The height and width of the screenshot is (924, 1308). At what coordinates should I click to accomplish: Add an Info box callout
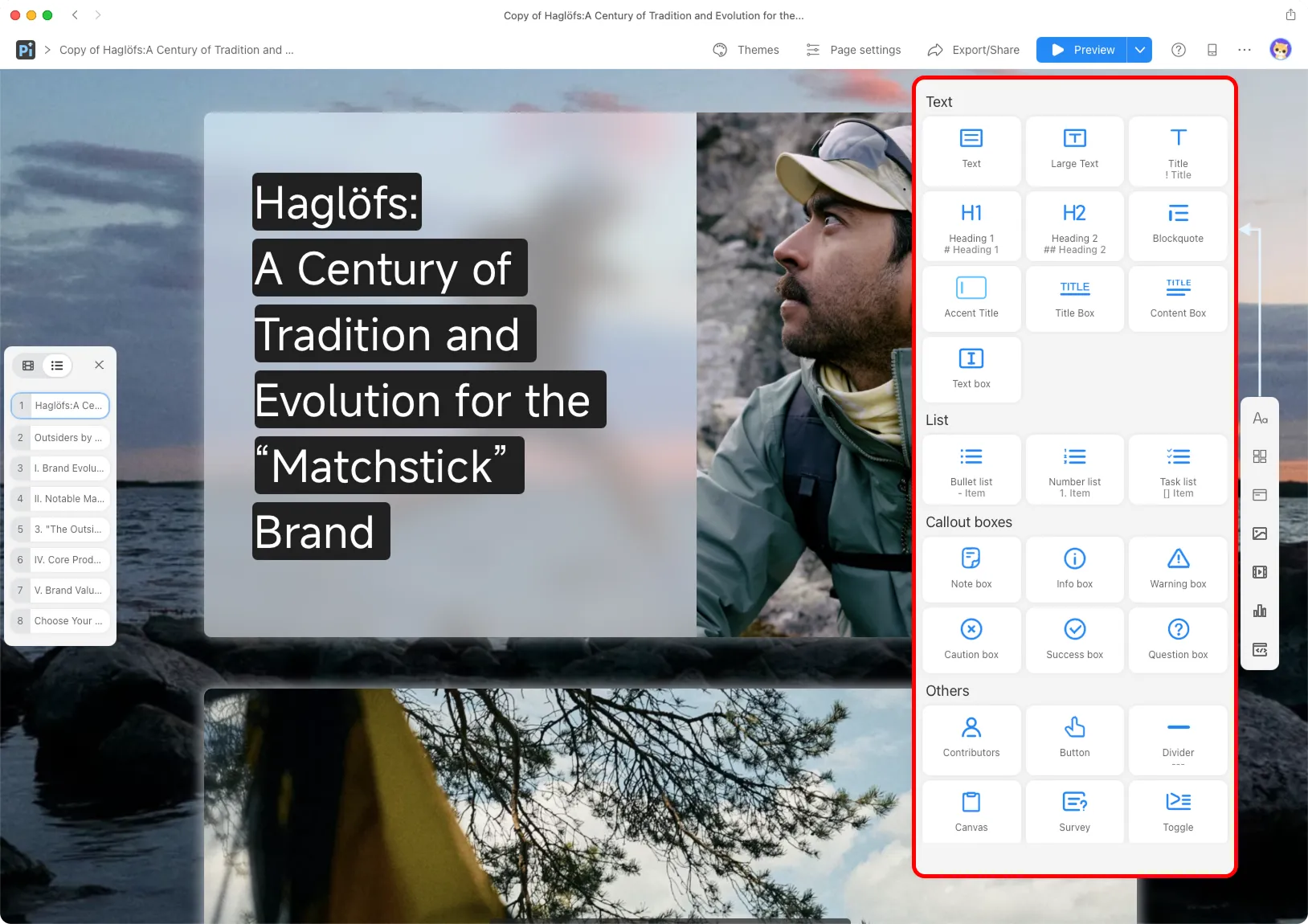[1074, 570]
